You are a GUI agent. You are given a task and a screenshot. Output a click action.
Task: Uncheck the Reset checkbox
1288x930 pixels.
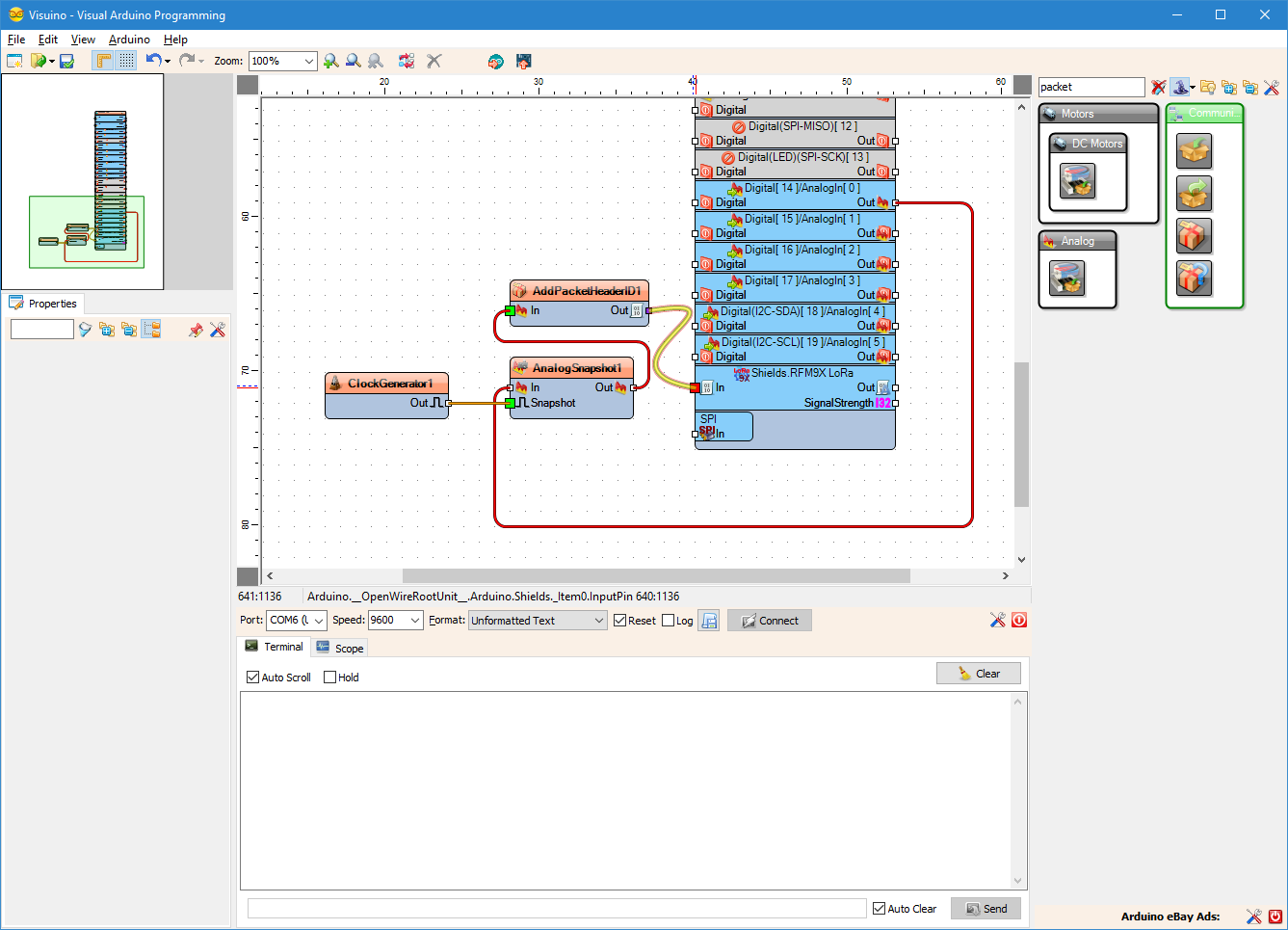[x=620, y=621]
